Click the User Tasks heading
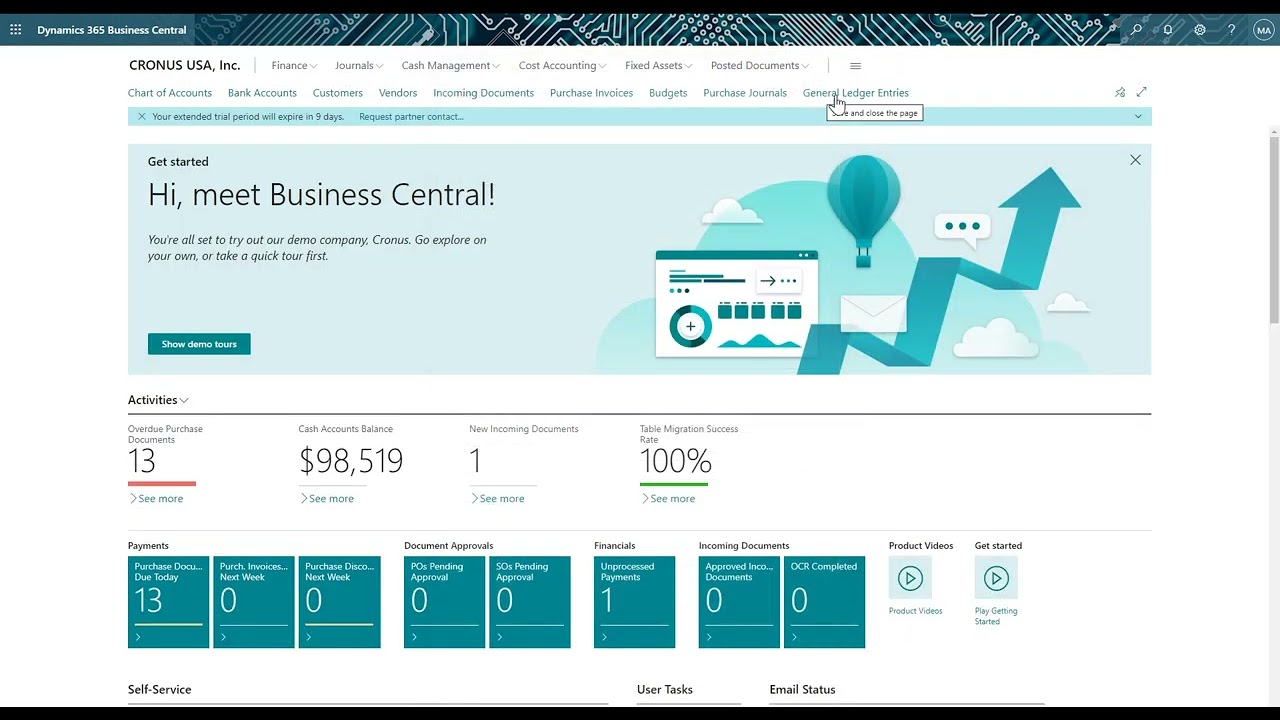 [x=665, y=690]
